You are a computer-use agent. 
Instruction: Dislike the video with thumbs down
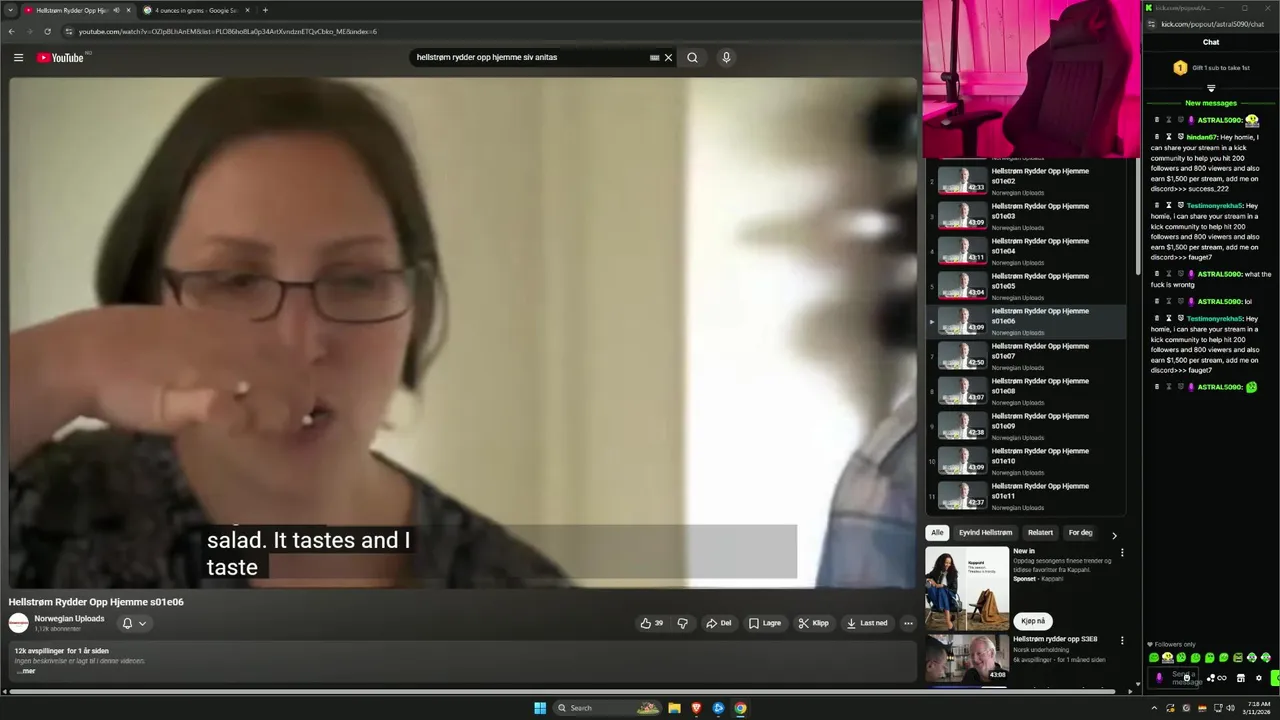[x=682, y=623]
